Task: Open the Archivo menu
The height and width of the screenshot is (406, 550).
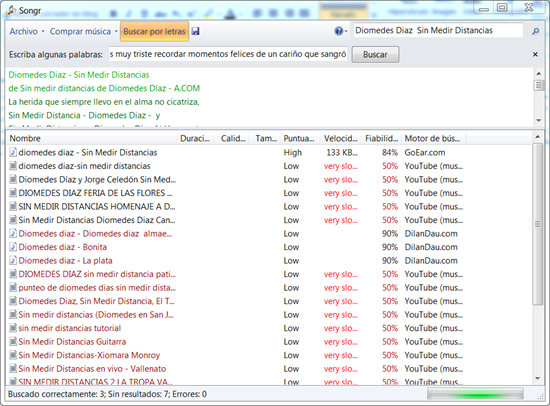Action: tap(27, 32)
